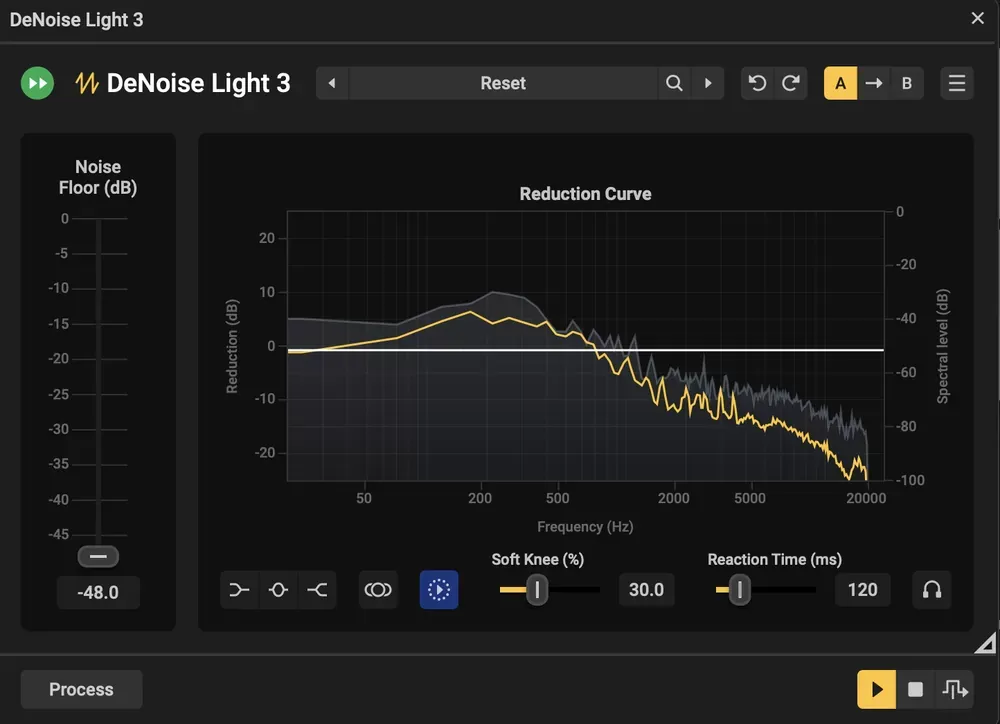Click the Spectral level (dB) axis label
This screenshot has width=1000, height=724.
tap(943, 346)
